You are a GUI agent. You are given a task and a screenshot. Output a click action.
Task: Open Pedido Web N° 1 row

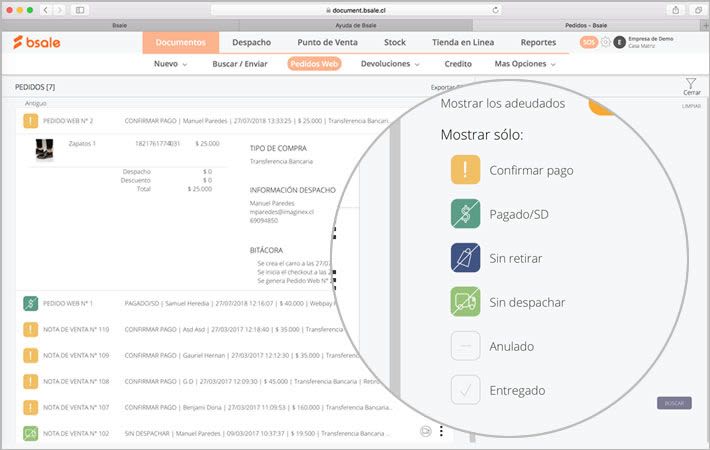[x=200, y=302]
